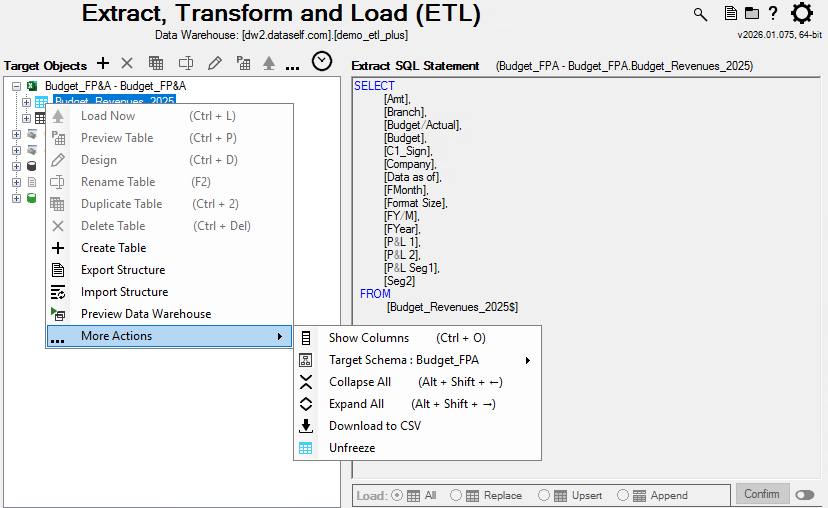This screenshot has width=828, height=508.
Task: Flip the toggle switch beside Confirm
Action: pos(804,495)
